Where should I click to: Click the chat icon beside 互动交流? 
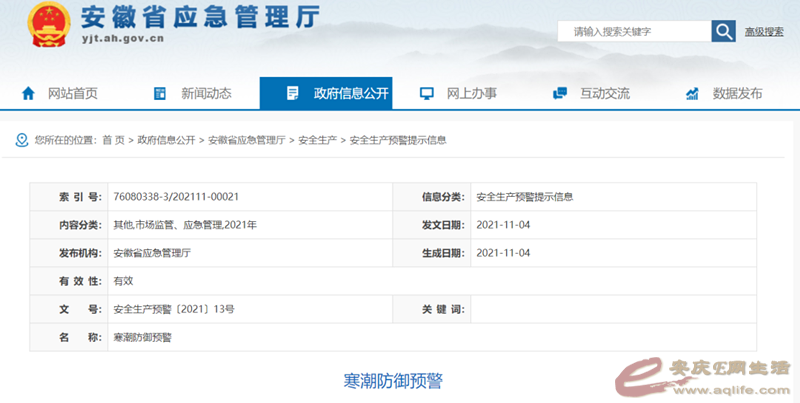click(x=560, y=93)
